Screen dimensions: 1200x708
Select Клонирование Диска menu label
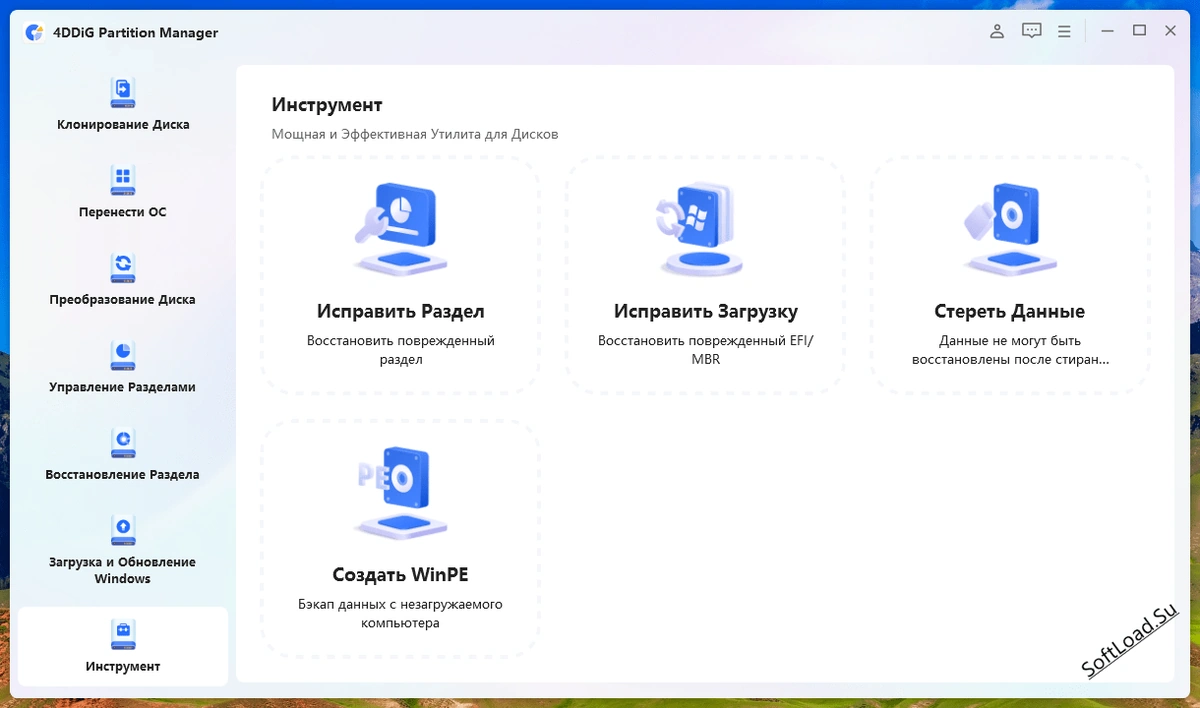click(x=123, y=125)
